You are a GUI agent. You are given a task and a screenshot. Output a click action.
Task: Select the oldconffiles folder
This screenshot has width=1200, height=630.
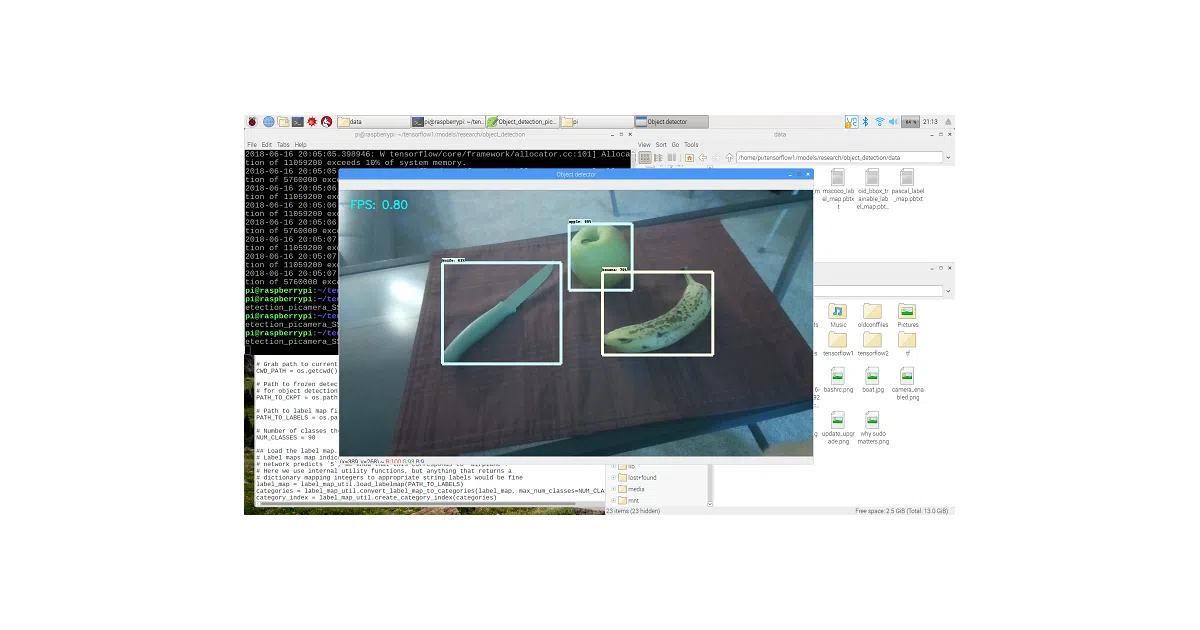(872, 315)
